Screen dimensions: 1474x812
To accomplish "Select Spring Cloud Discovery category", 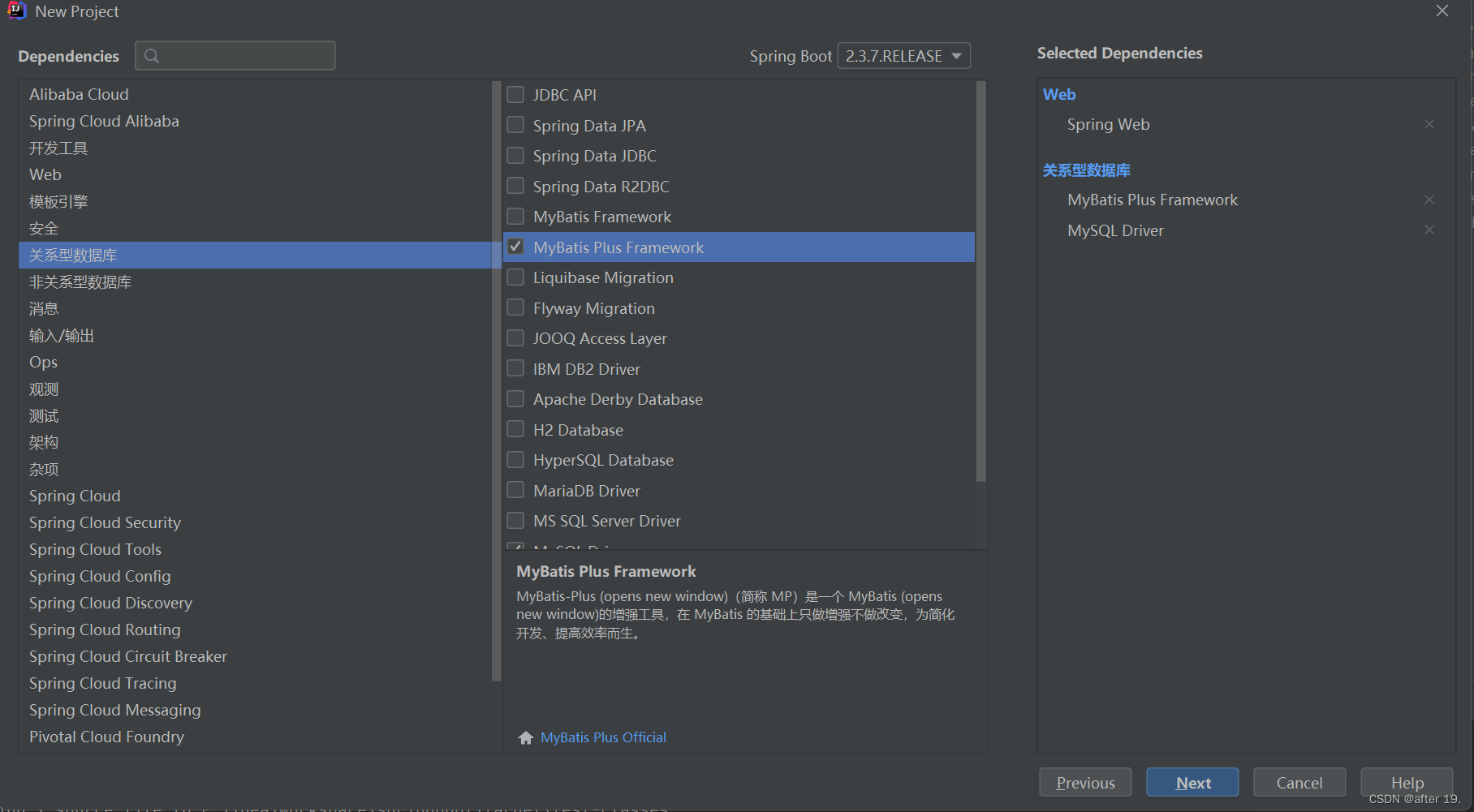I will [255, 603].
